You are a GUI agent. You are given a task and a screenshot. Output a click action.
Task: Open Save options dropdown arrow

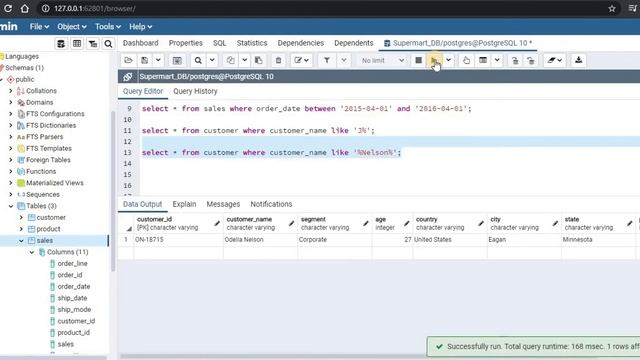[x=158, y=60]
